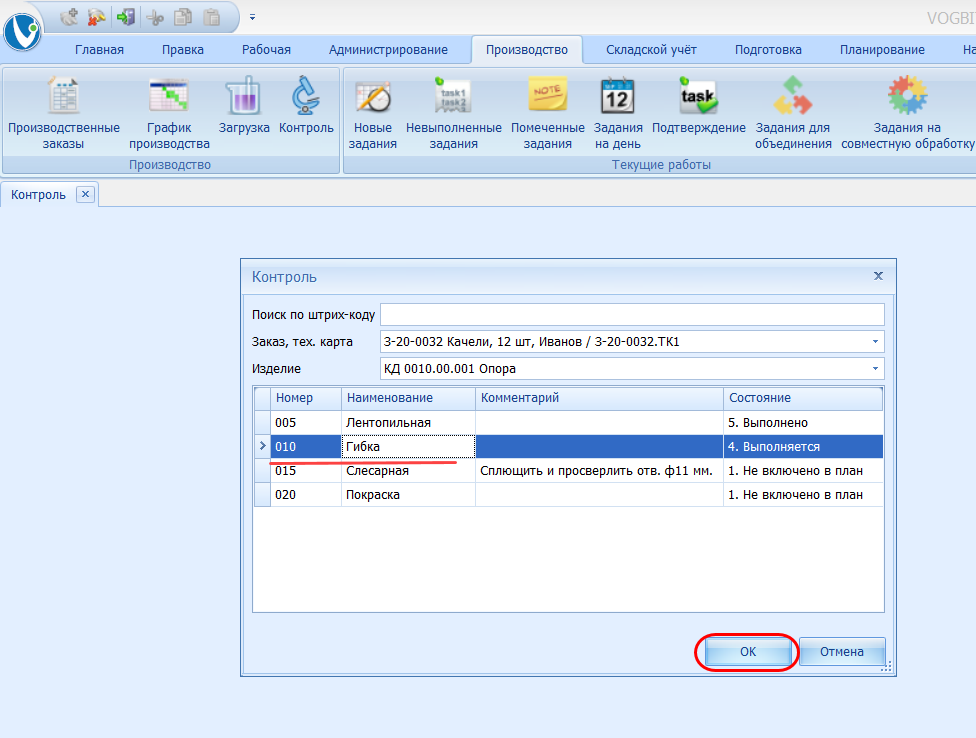
Task: Click the Отмена button
Action: [841, 652]
